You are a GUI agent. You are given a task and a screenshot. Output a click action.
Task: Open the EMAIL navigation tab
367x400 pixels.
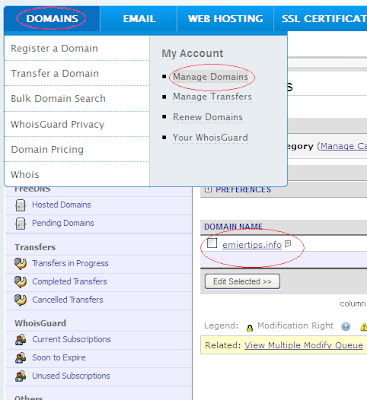pyautogui.click(x=139, y=19)
